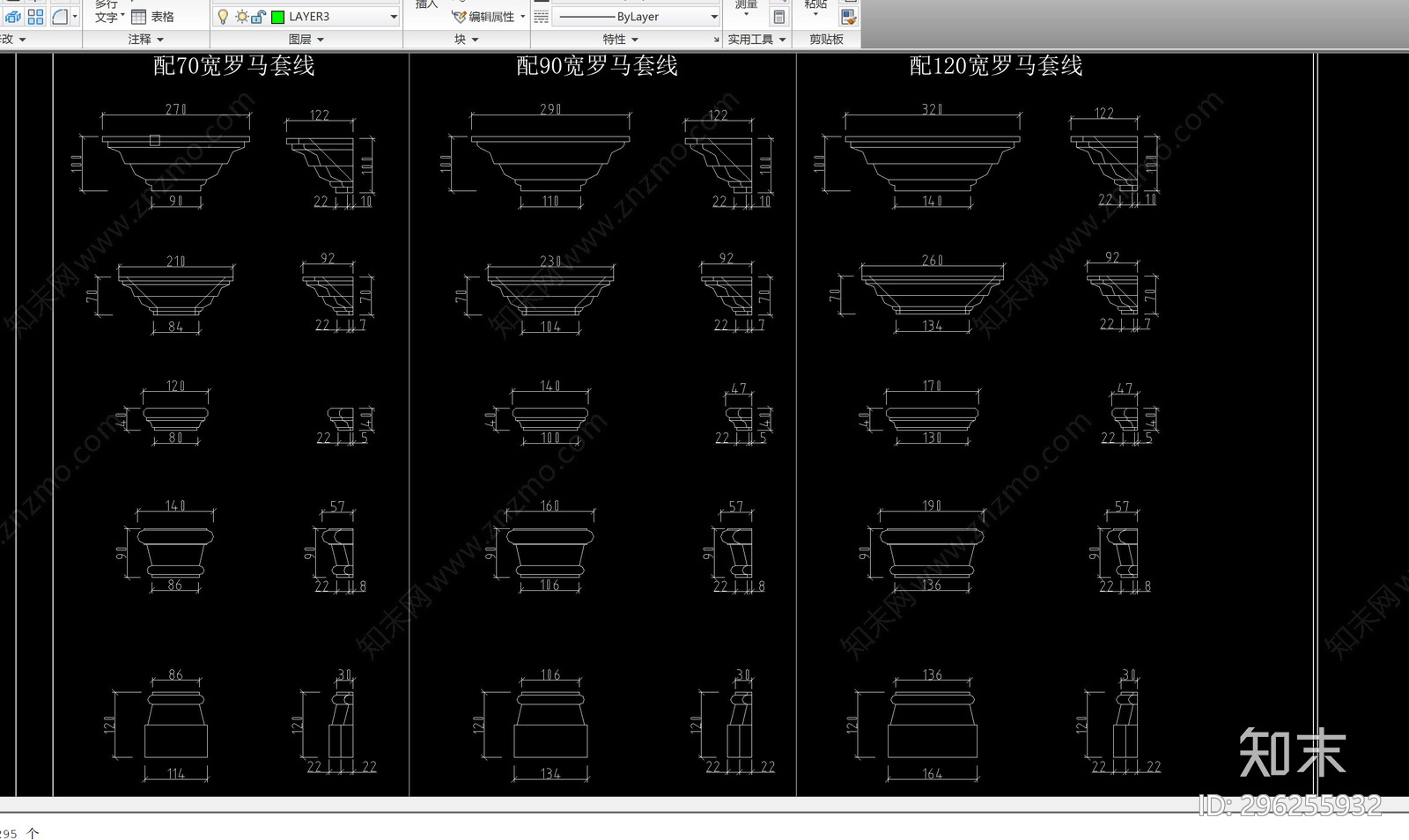The height and width of the screenshot is (840, 1409).
Task: Click the 260 dimension text
Action: click(x=933, y=261)
